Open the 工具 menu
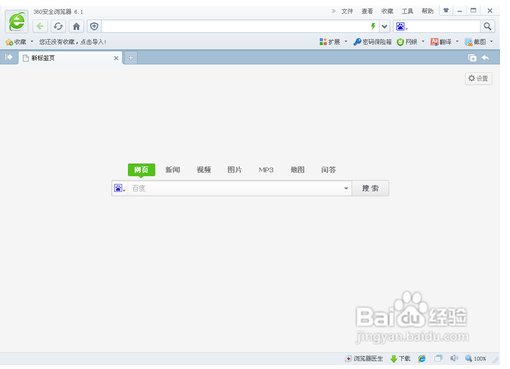This screenshot has width=510, height=369. tap(407, 11)
